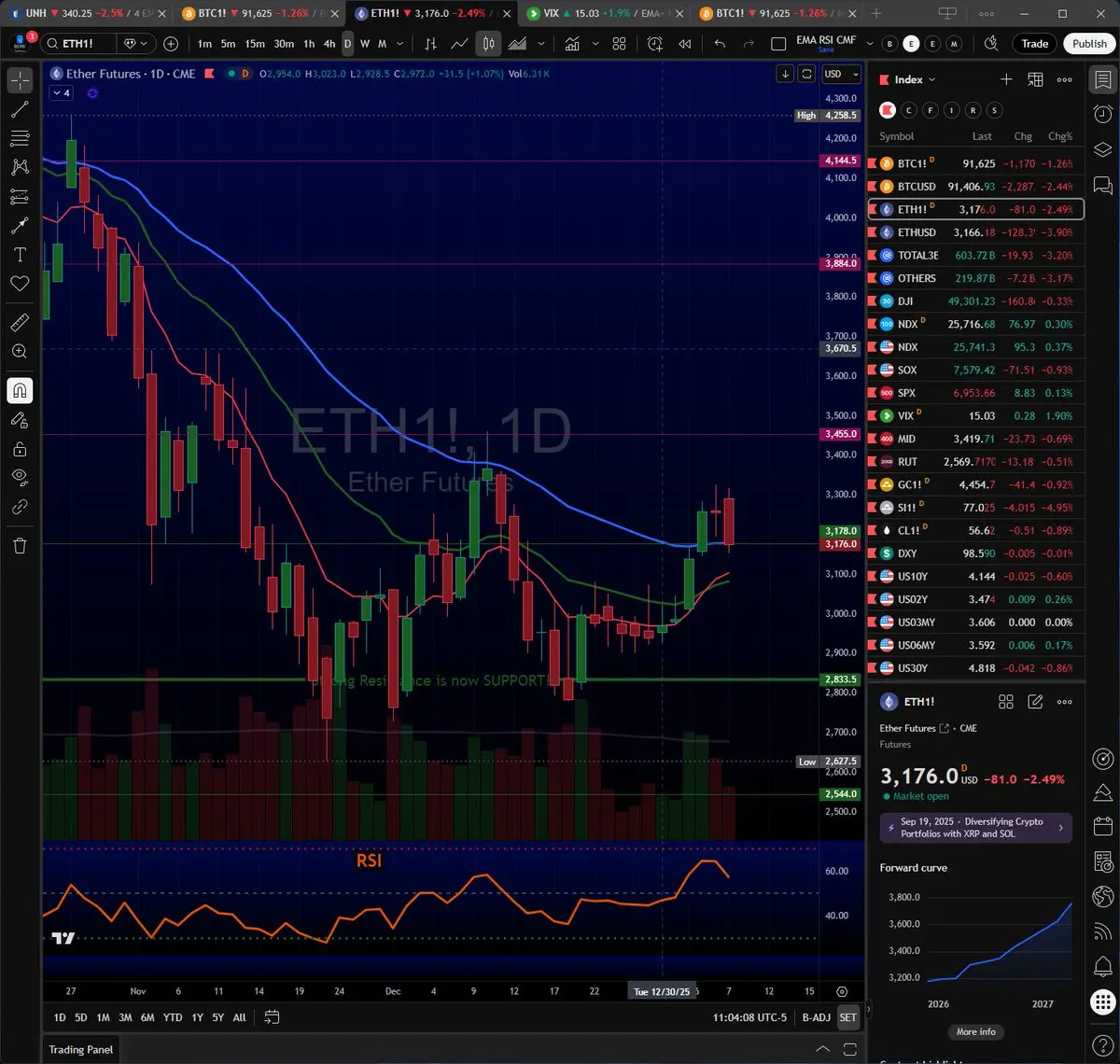Open quick search magnifier in toolbar
Viewport: 1120px width, 1064px height.
[991, 44]
